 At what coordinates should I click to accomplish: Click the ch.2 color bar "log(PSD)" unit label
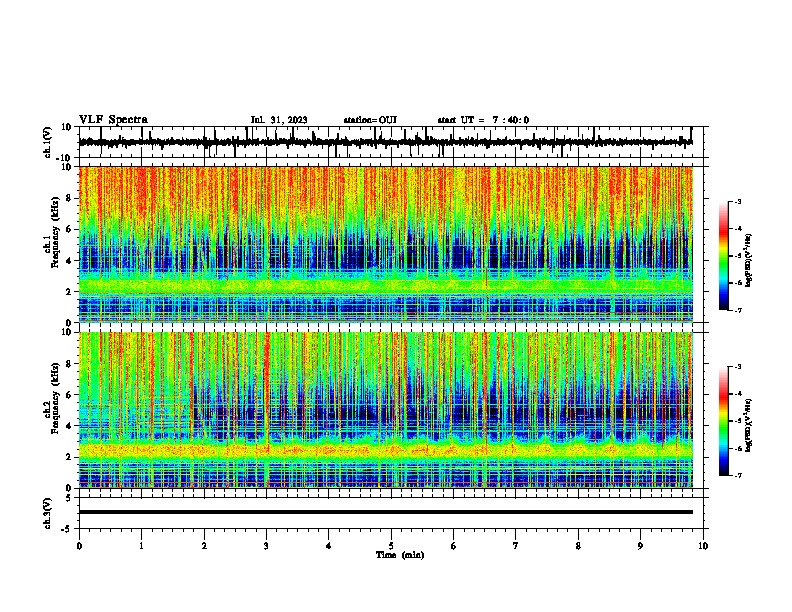click(748, 425)
